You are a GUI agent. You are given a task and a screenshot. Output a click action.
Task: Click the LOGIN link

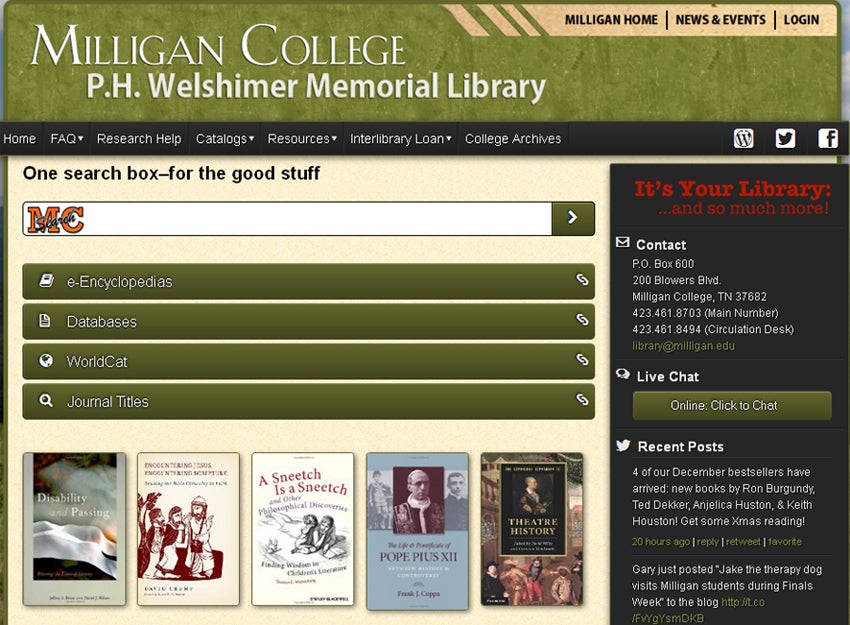coord(801,19)
